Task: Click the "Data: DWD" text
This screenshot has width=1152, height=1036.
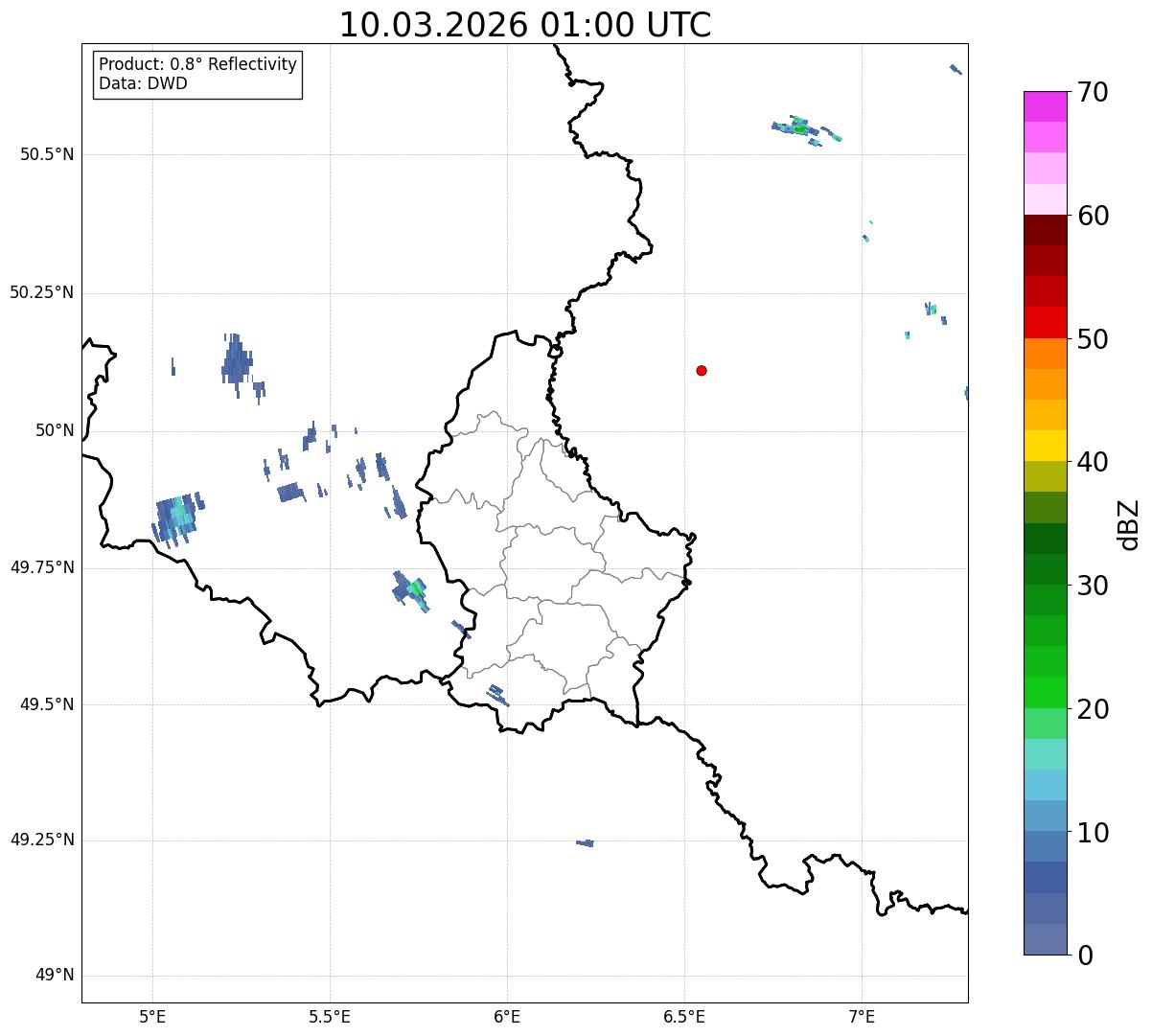Action: pyautogui.click(x=144, y=83)
